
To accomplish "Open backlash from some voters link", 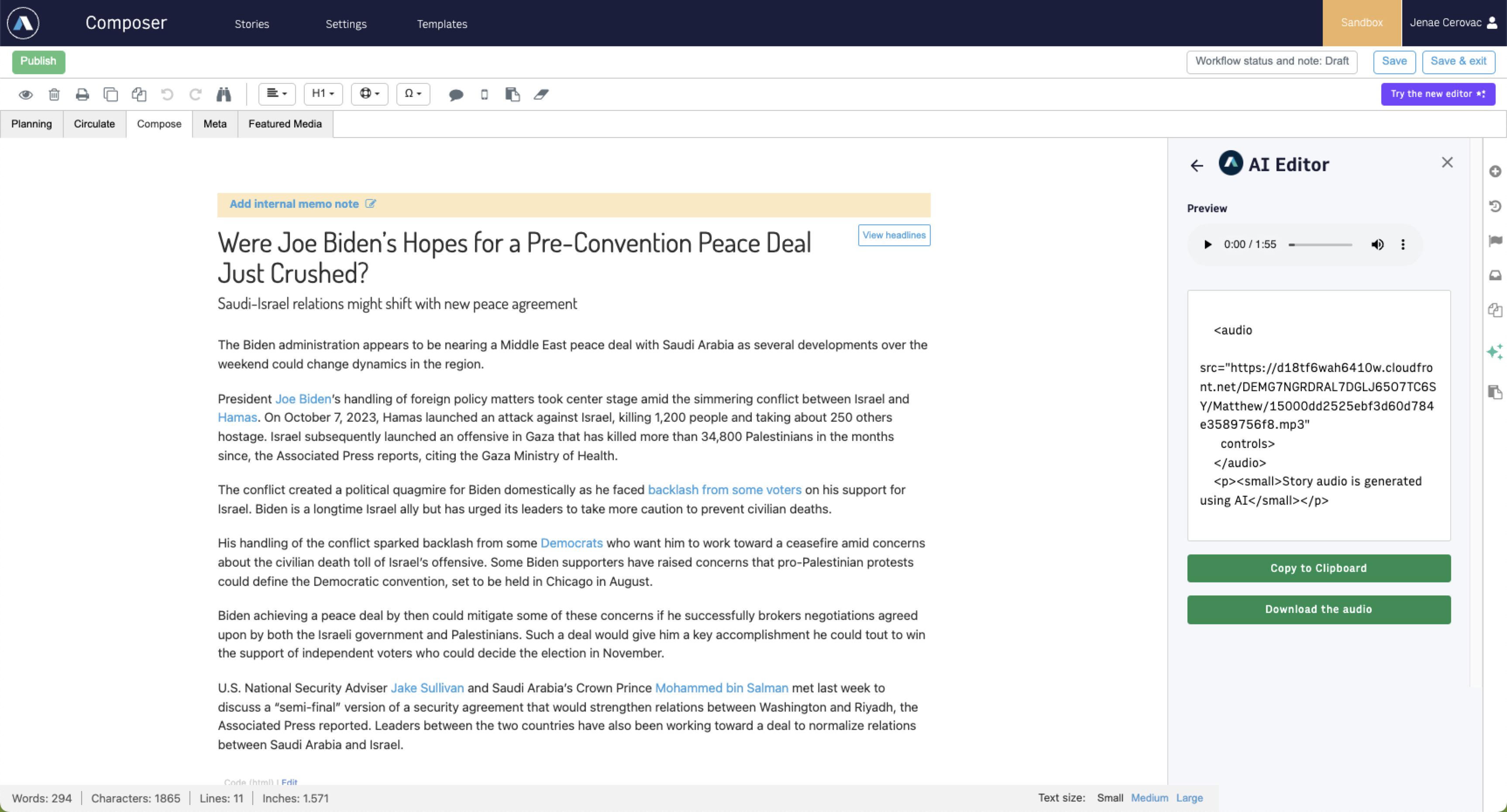I will [724, 490].
